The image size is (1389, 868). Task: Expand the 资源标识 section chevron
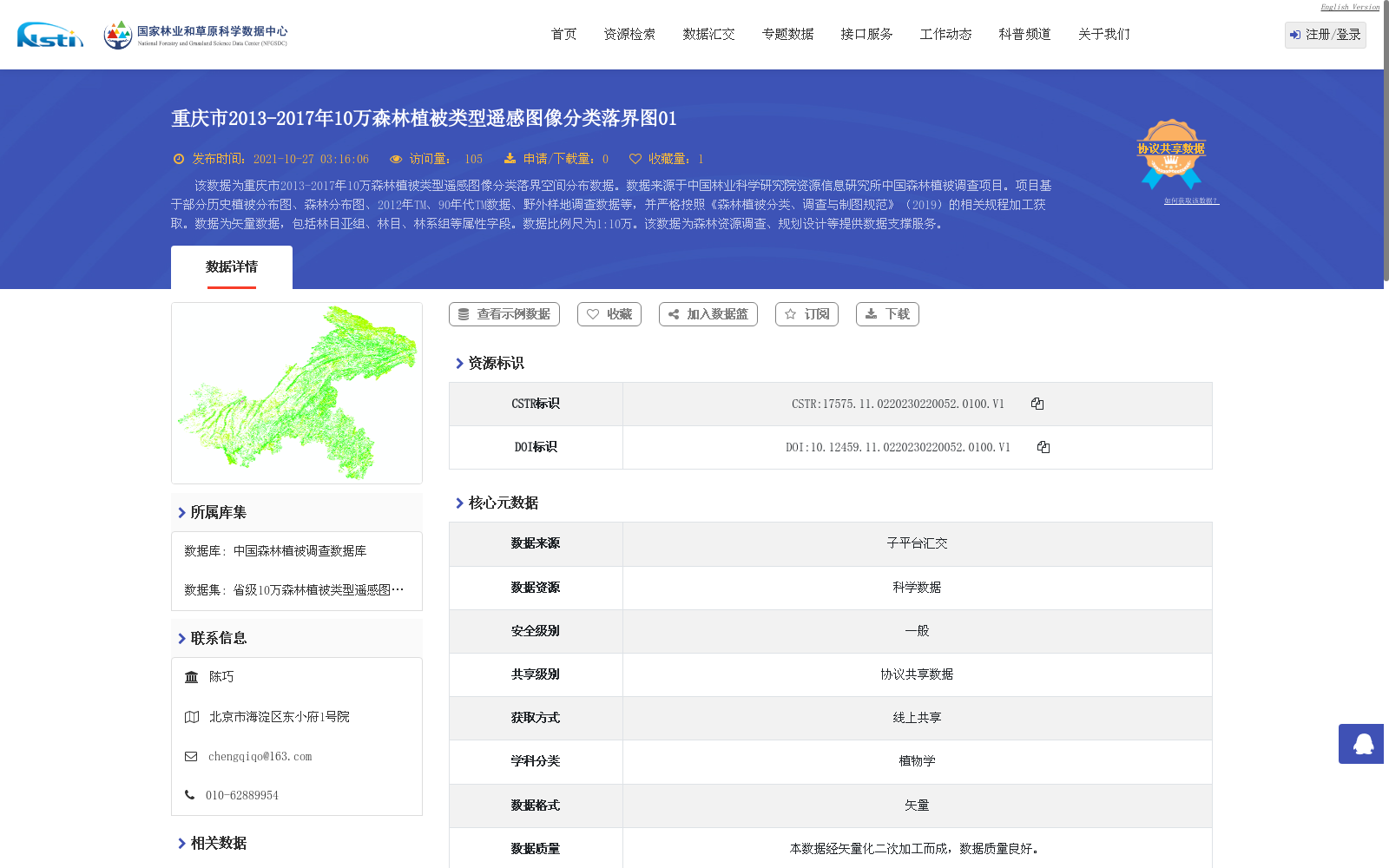459,364
